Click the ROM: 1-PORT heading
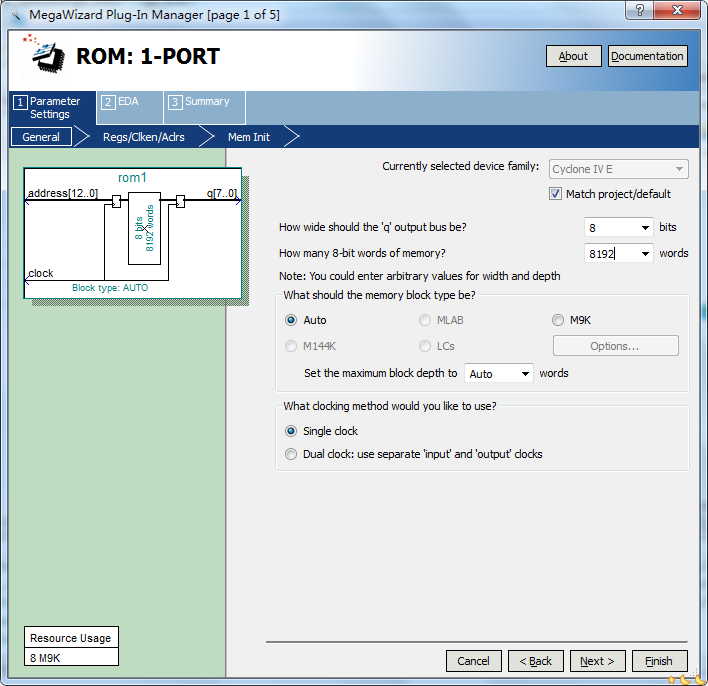This screenshot has height=686, width=708. tap(148, 56)
